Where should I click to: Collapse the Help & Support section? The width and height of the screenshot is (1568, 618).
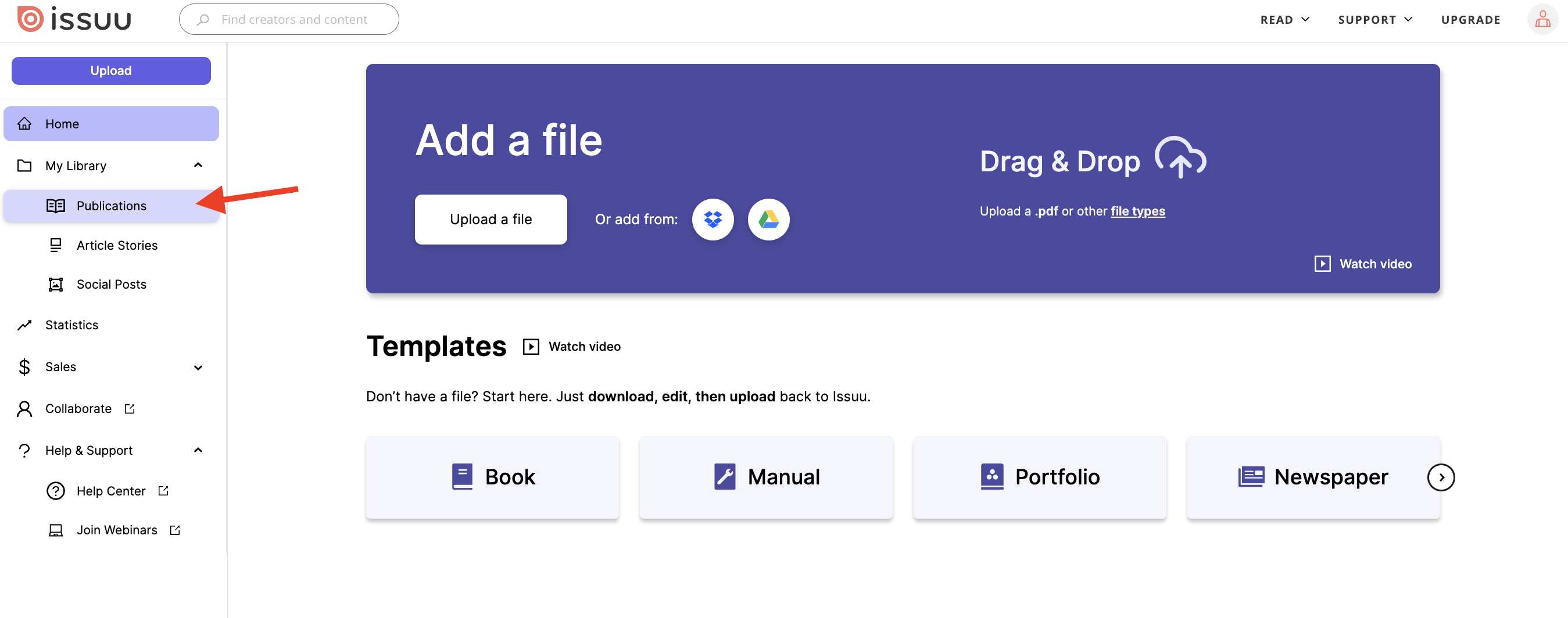click(x=198, y=450)
